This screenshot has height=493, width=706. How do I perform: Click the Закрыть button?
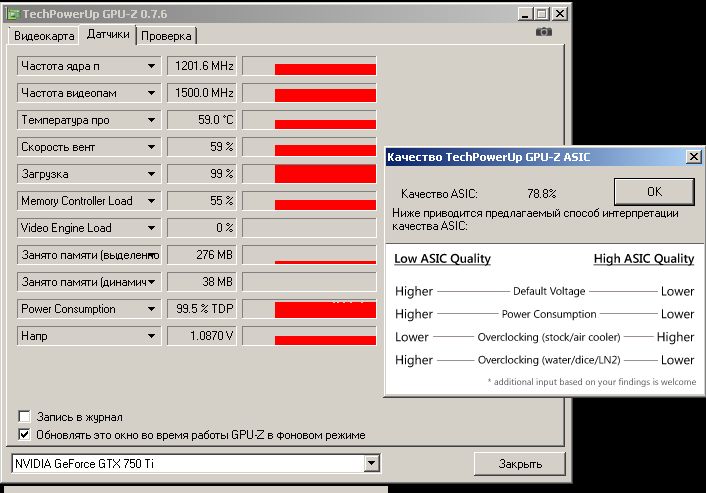click(520, 464)
